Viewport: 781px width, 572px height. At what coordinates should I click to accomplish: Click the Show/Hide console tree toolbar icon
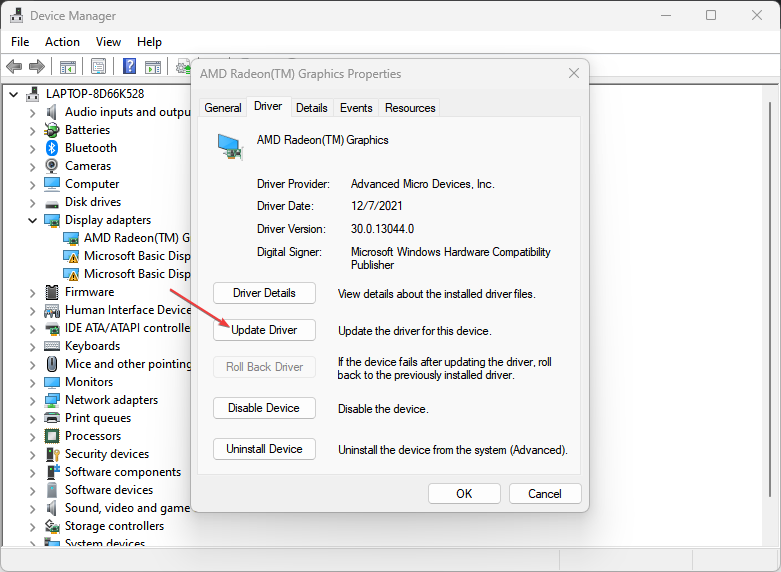68,67
